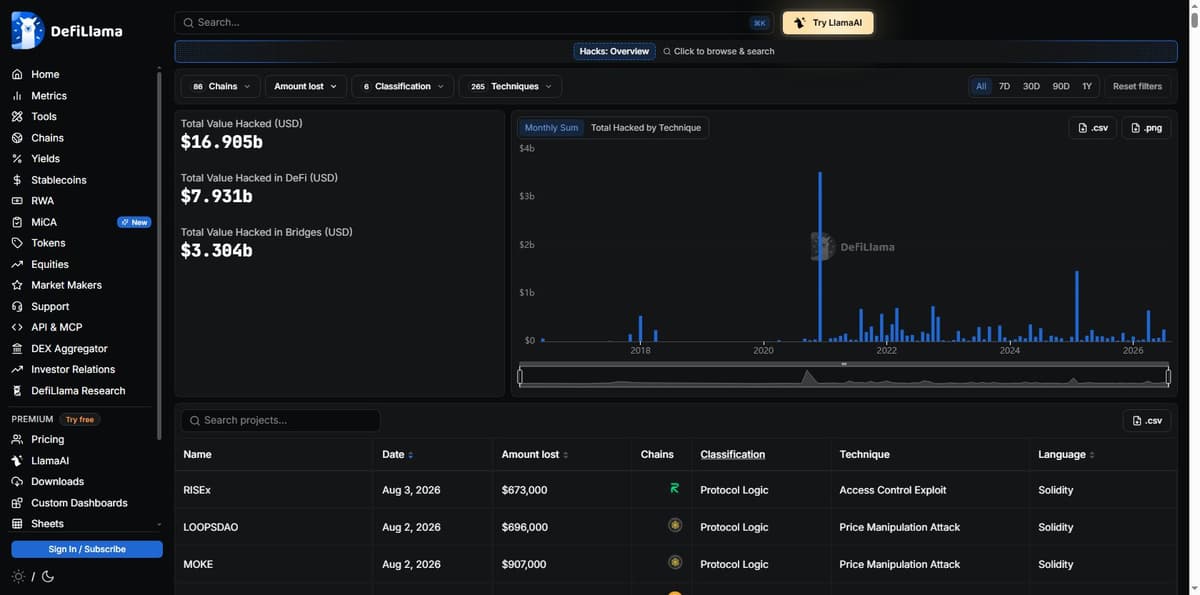Click right handle of chart range slider
The image size is (1200, 595).
click(x=1168, y=376)
